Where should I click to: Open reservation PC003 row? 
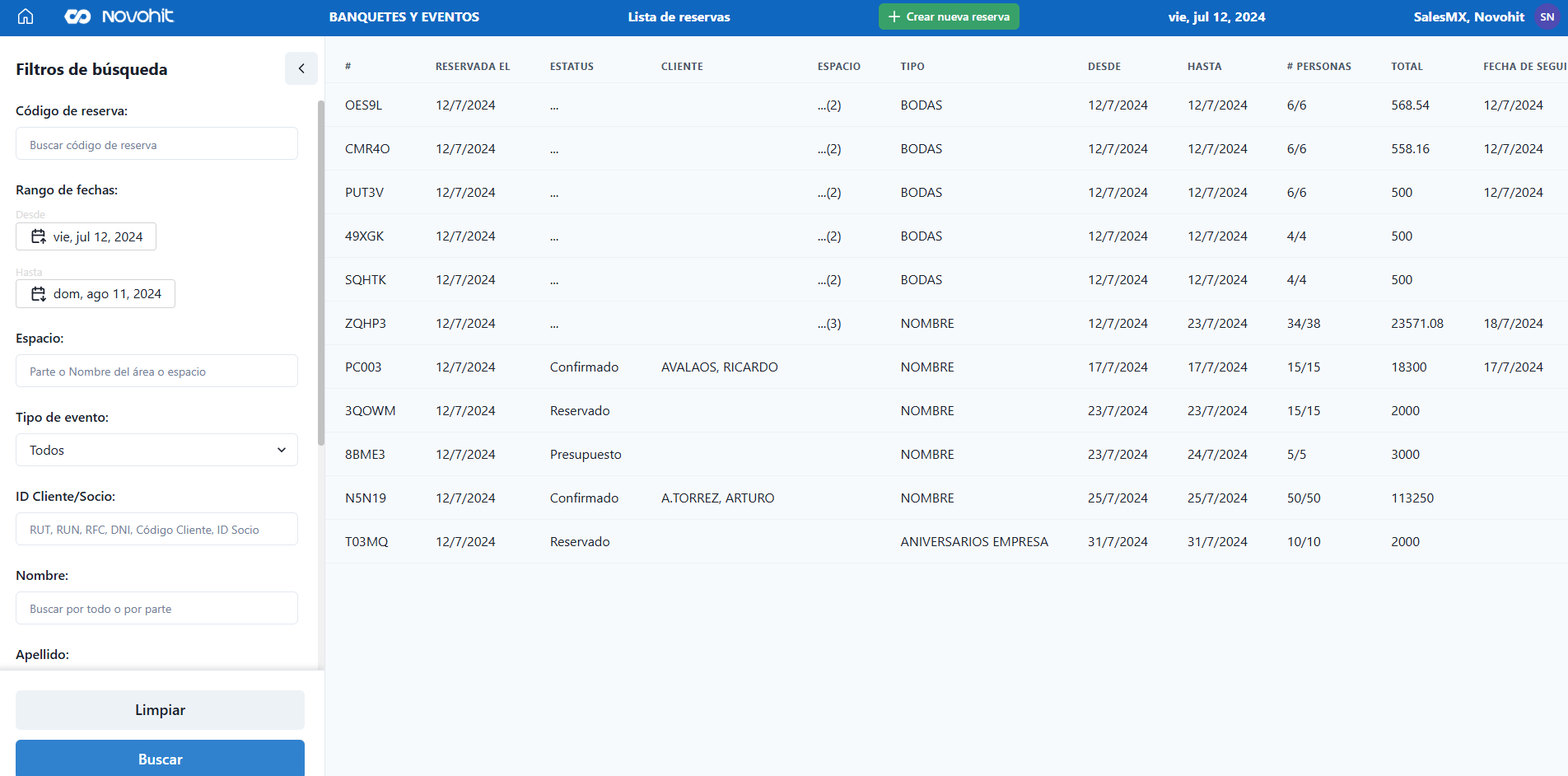pyautogui.click(x=363, y=367)
